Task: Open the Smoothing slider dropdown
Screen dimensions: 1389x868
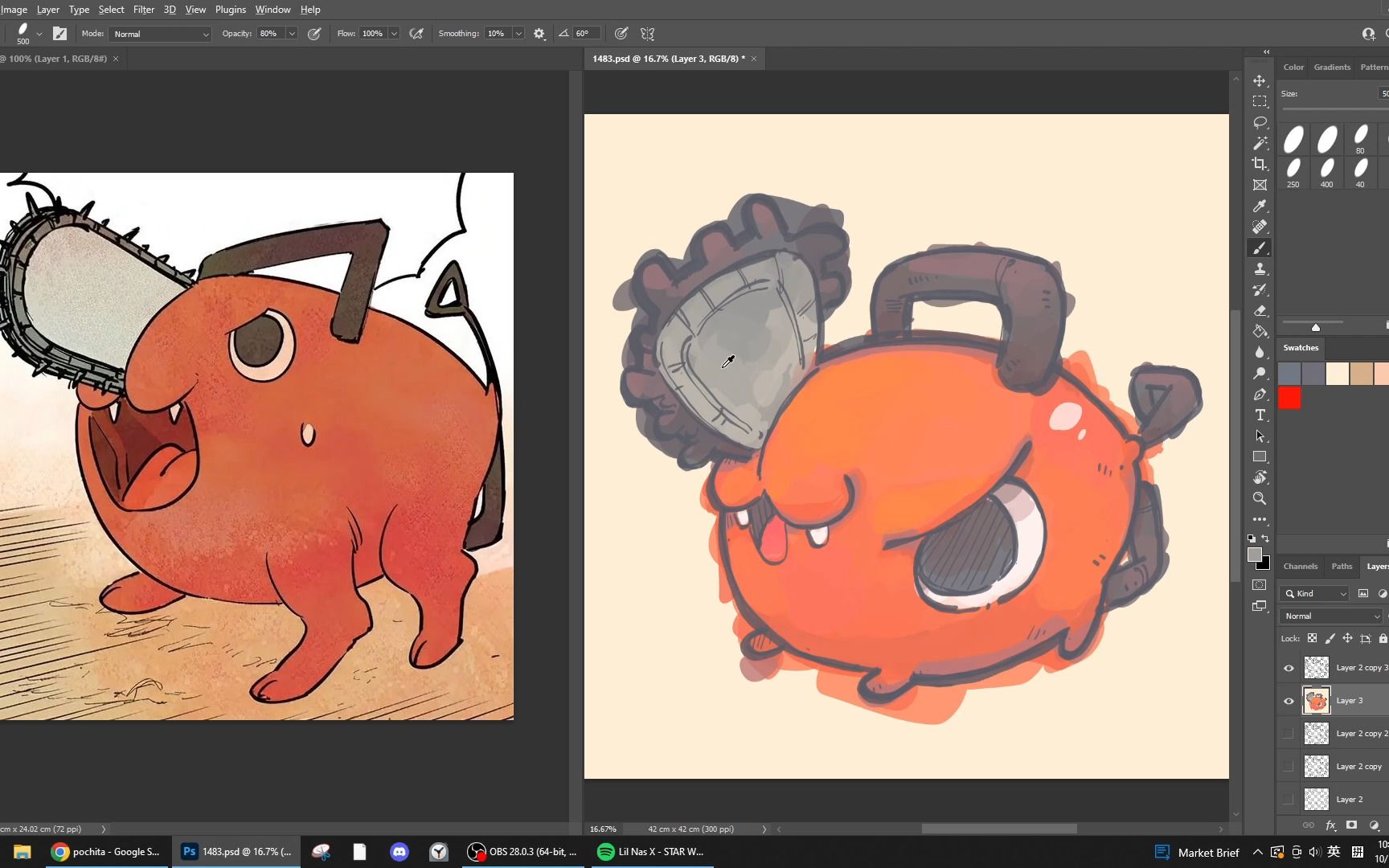Action: tap(518, 34)
